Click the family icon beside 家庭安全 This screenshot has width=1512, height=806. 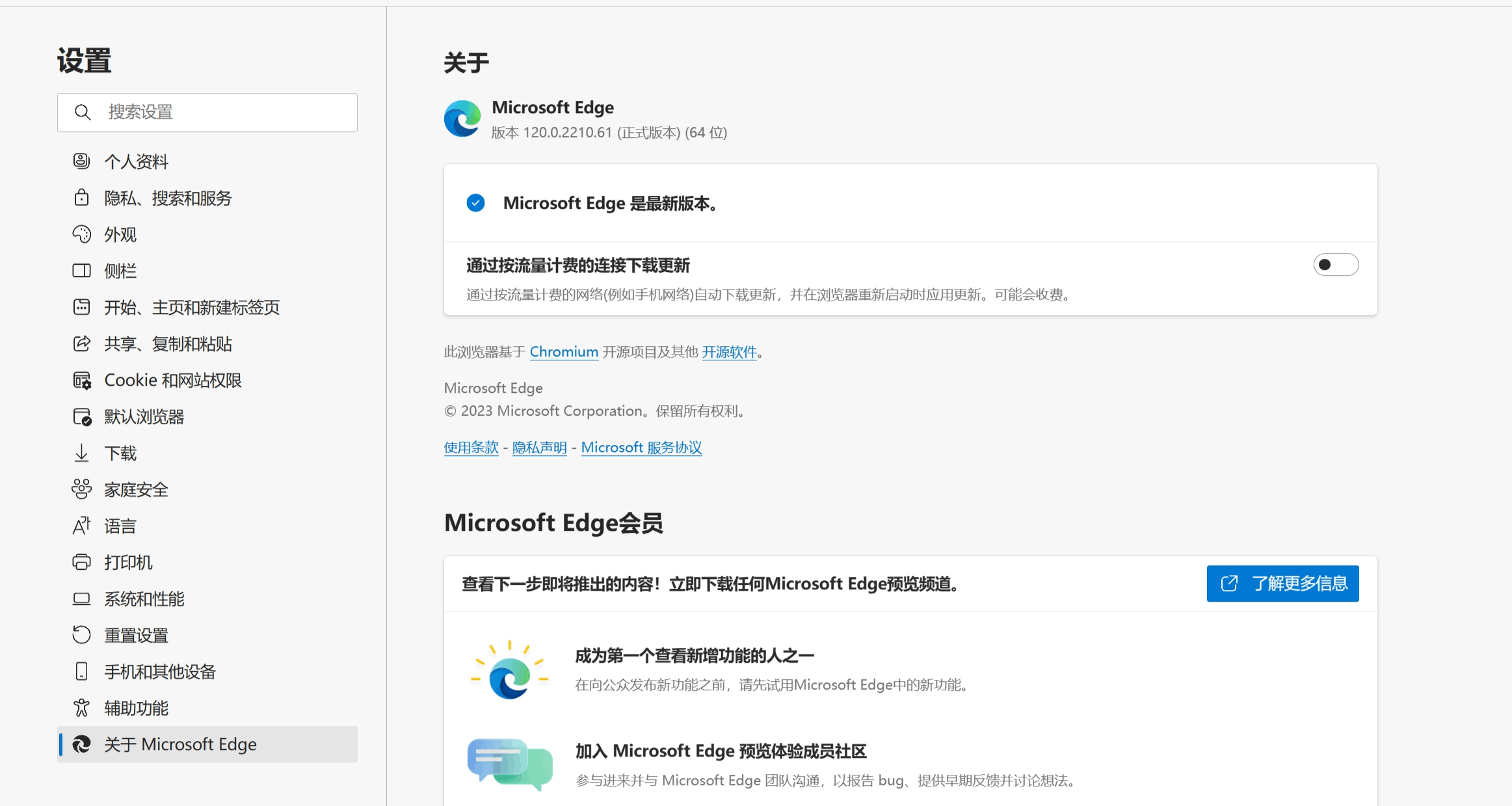pos(81,489)
